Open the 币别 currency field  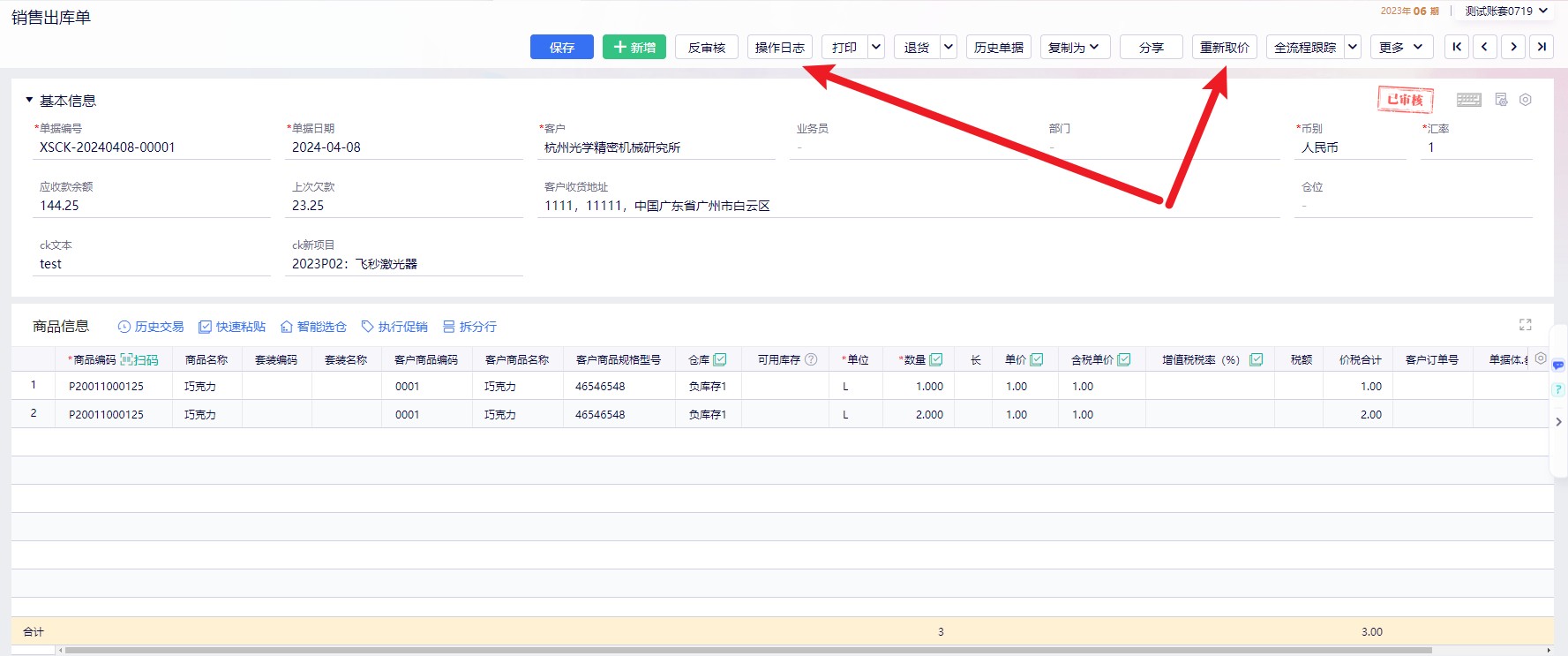pos(1350,147)
